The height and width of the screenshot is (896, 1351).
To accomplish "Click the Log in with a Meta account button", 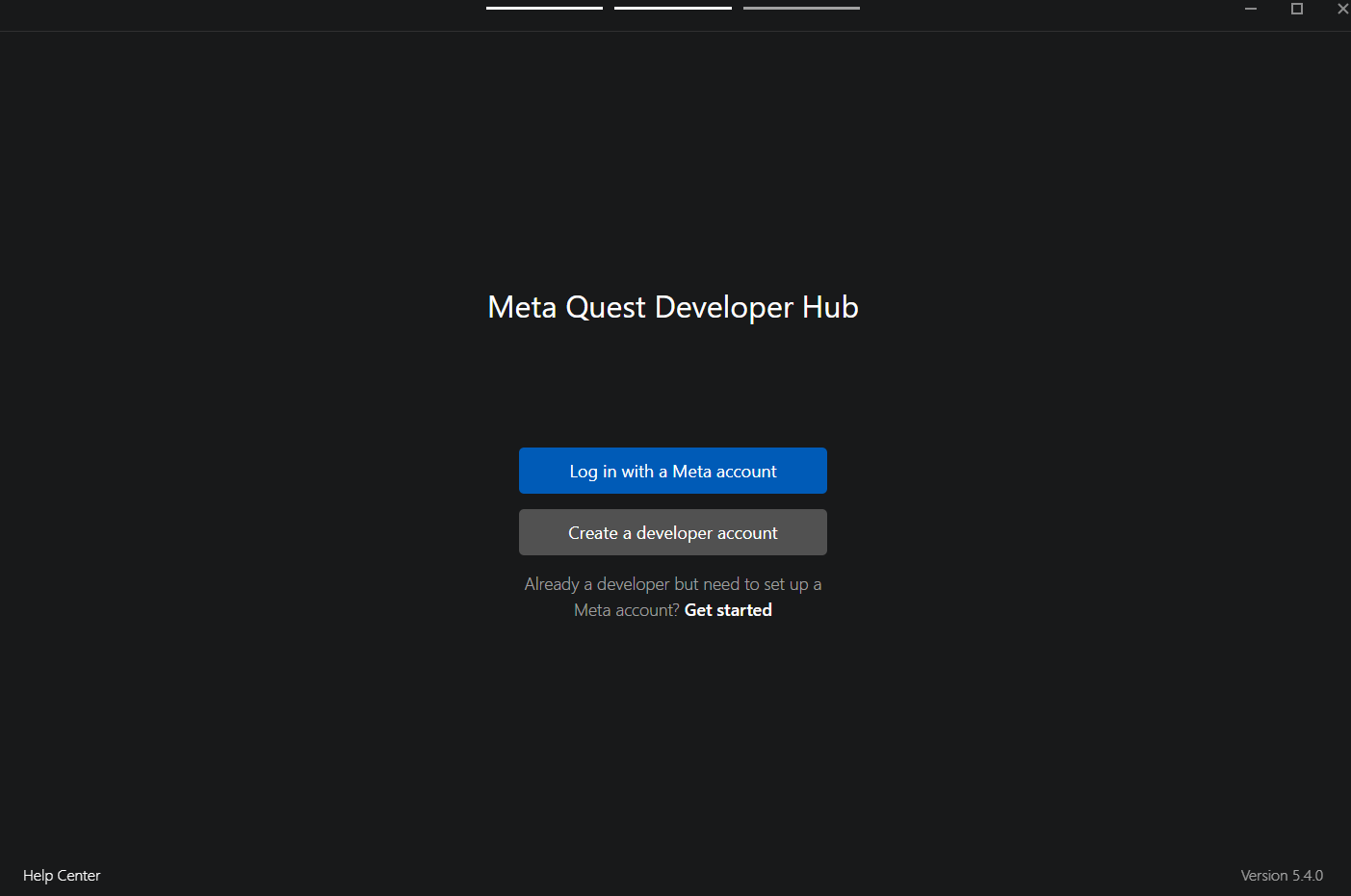I will 672,471.
